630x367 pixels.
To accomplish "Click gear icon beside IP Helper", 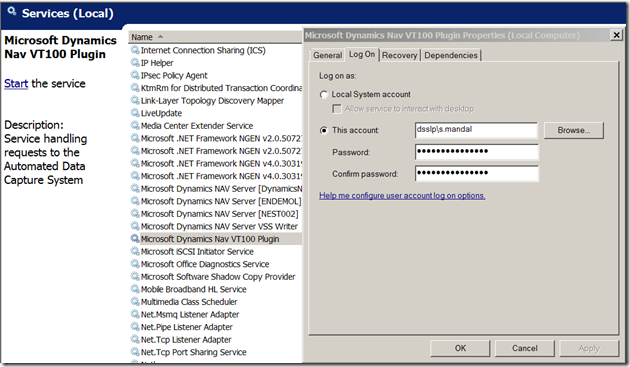I will coord(135,63).
